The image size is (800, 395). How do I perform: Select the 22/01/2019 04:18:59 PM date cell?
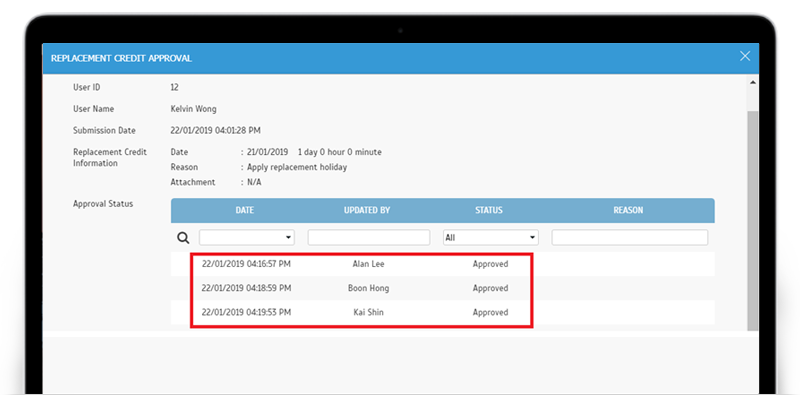tap(246, 288)
